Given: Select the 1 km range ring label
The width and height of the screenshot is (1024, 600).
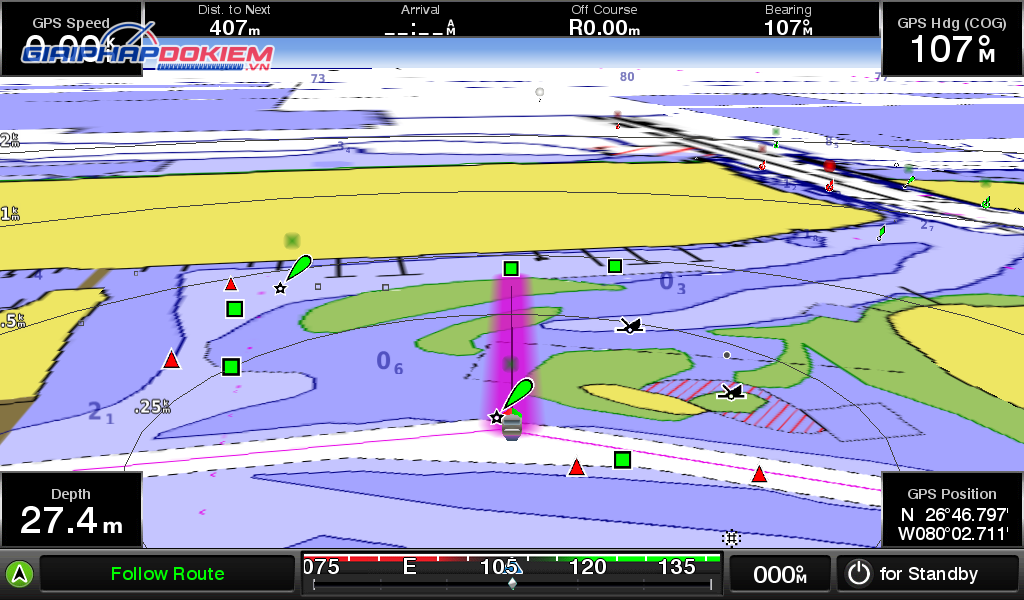Looking at the screenshot, I should 10,213.
